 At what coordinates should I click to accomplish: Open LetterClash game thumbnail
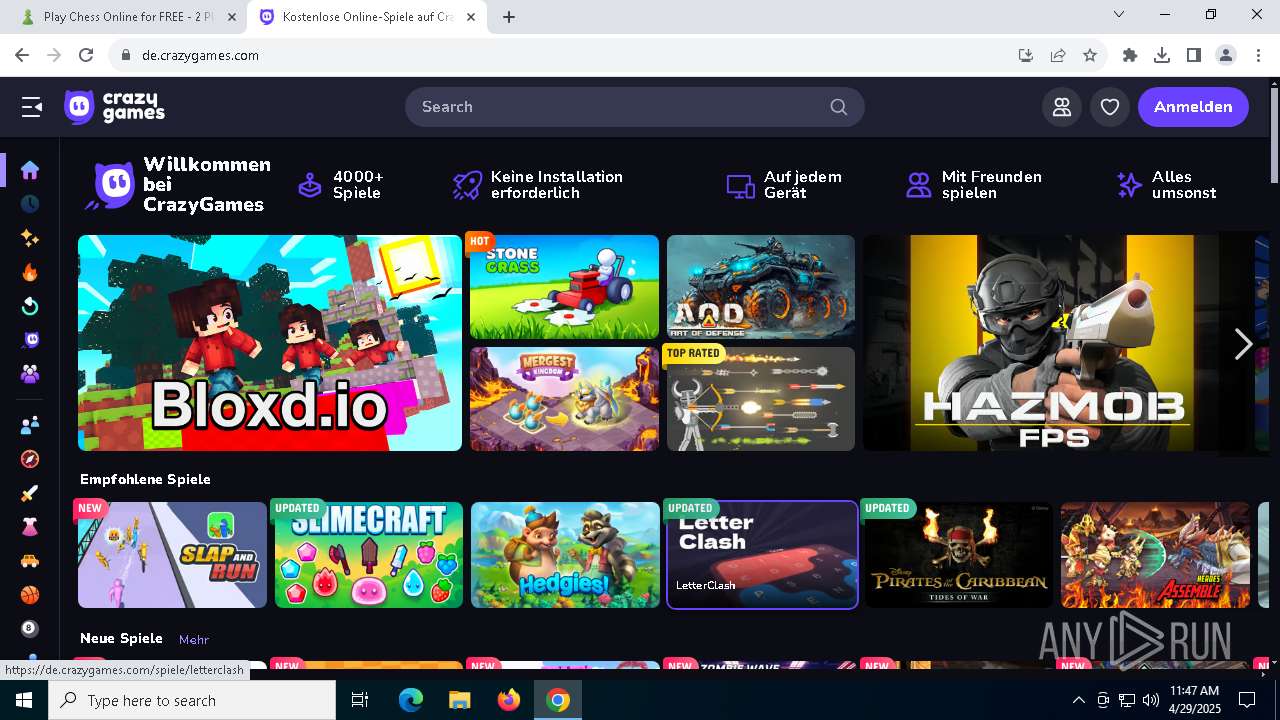pos(762,555)
